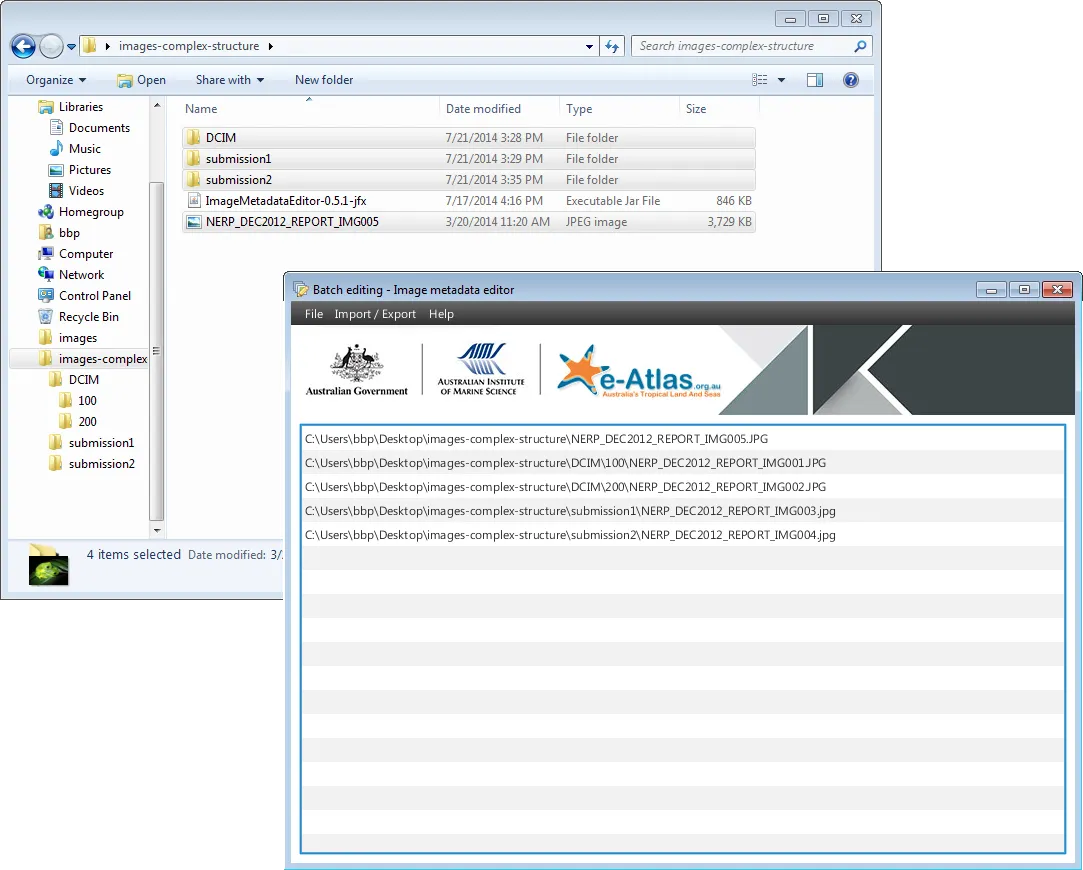This screenshot has width=1083, height=870.
Task: Open the address bar history dropdown
Action: 589,47
